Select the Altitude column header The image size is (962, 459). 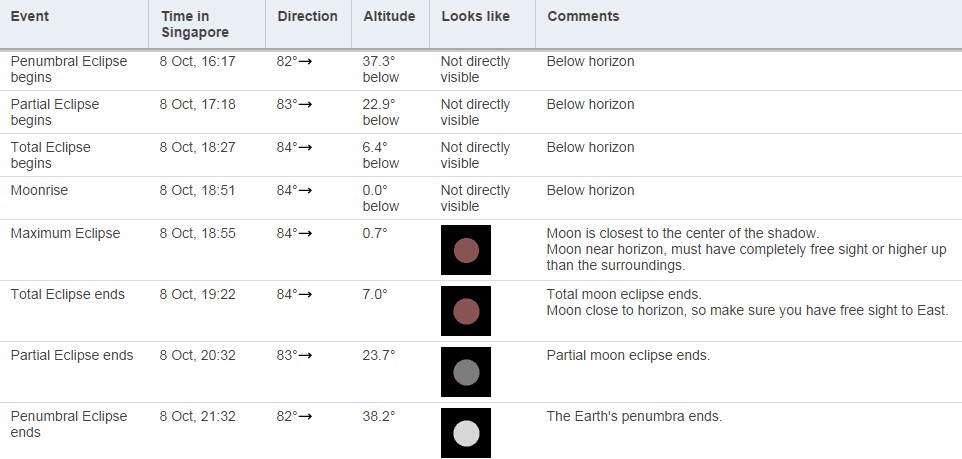click(389, 17)
